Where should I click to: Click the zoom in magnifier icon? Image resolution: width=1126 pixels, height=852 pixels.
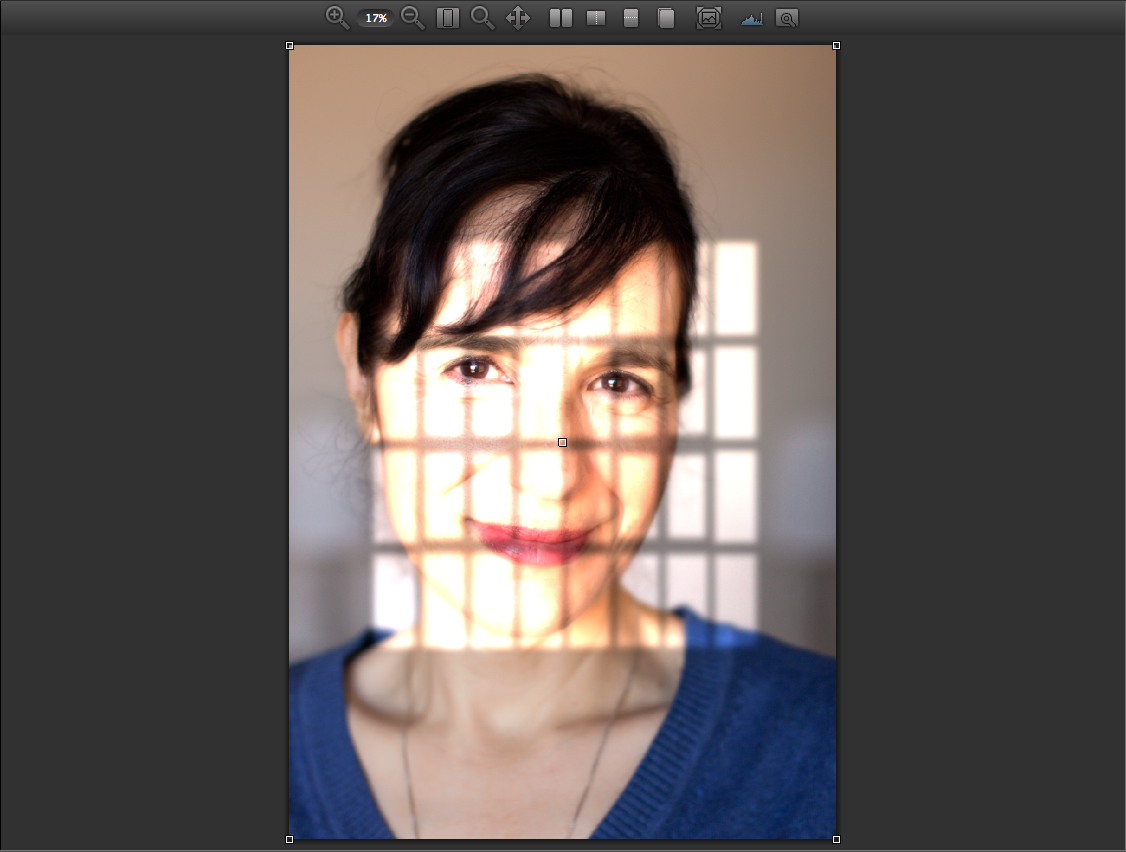[x=337, y=17]
